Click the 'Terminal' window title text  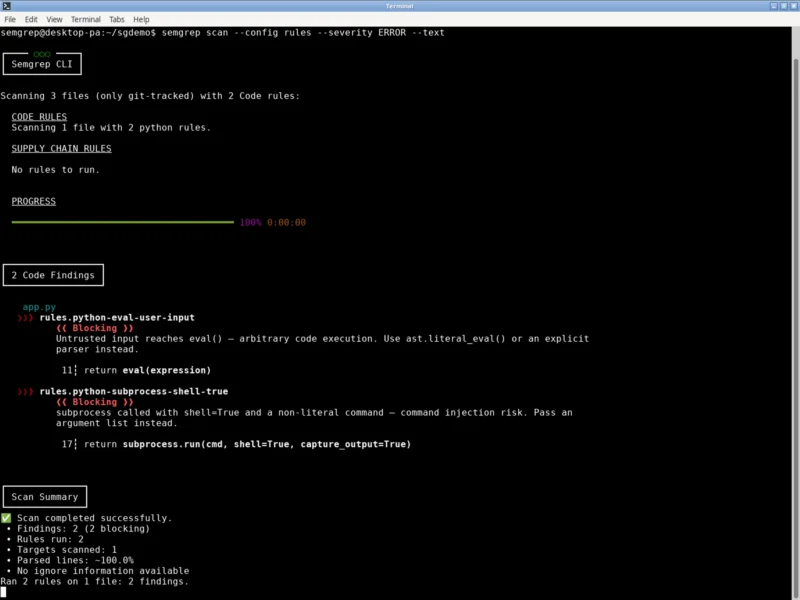(399, 6)
